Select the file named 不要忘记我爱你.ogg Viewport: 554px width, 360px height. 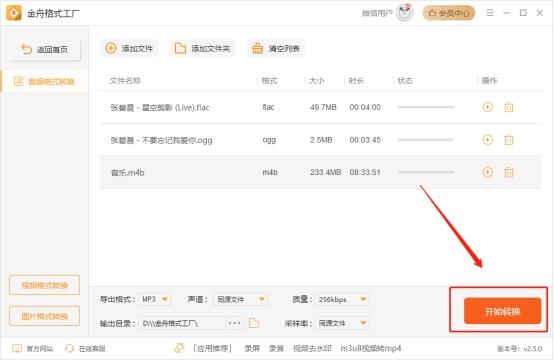coord(161,140)
